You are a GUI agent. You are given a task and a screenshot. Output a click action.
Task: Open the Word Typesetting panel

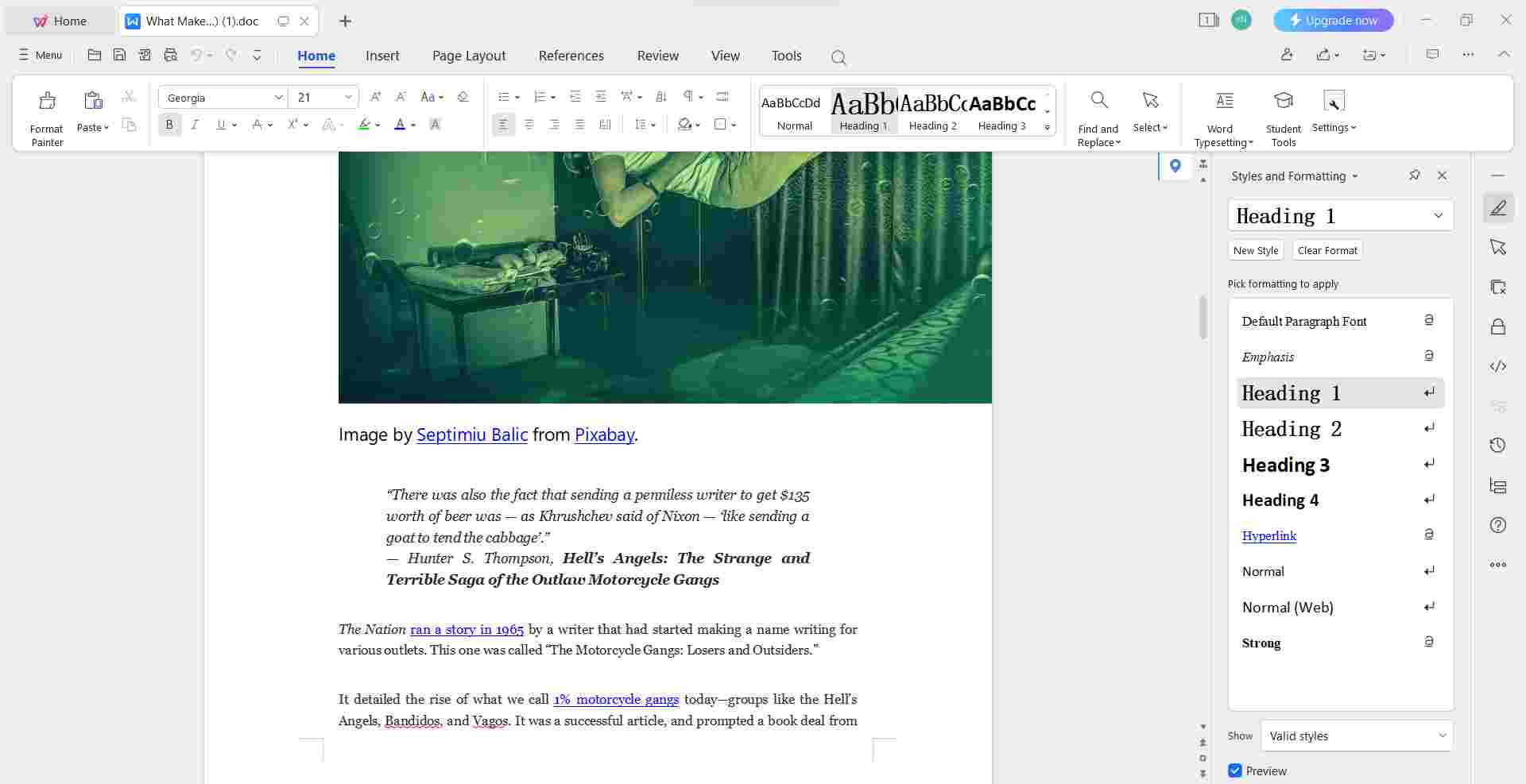[x=1222, y=115]
